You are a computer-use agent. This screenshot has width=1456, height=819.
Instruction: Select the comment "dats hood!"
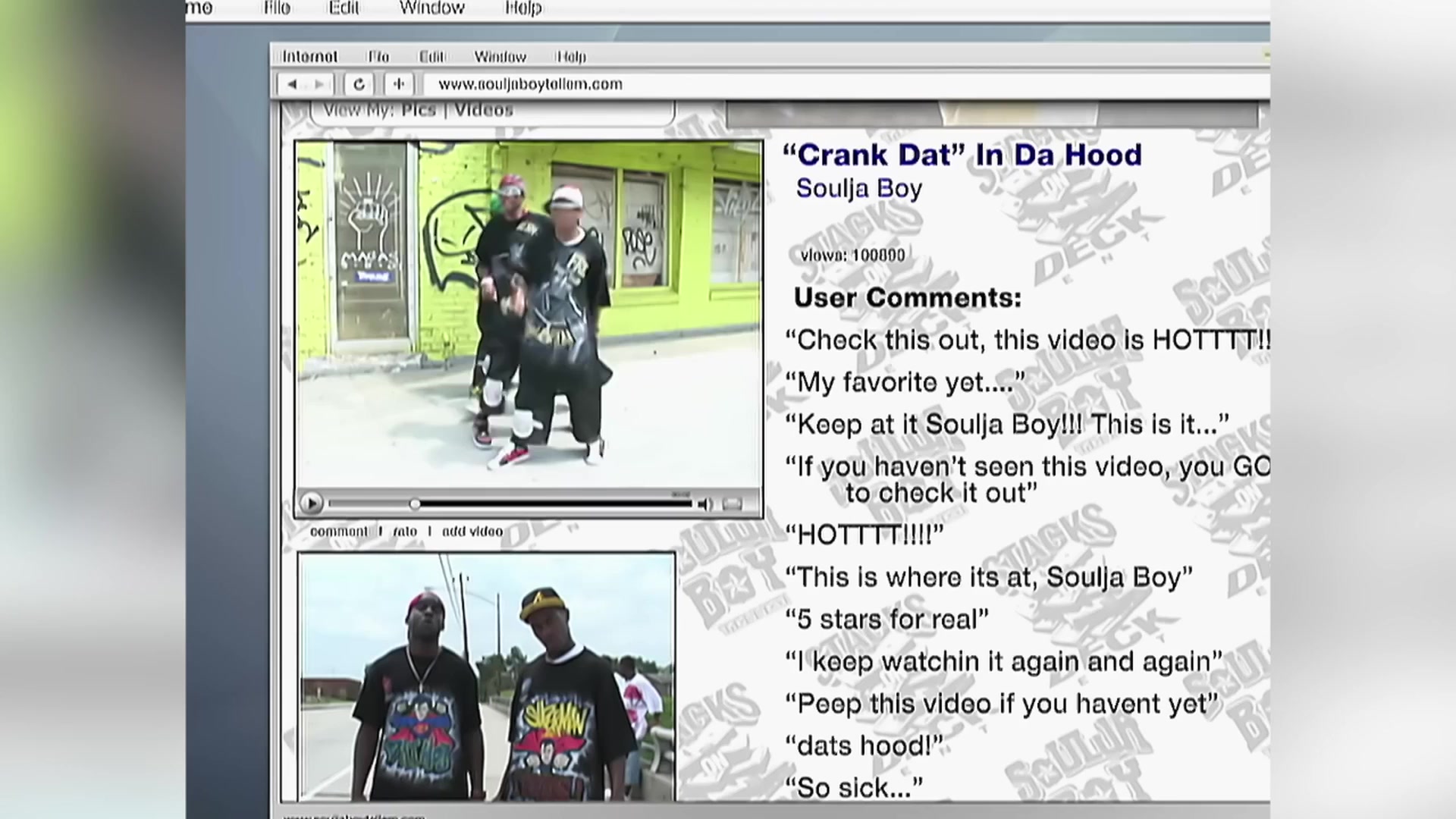click(x=864, y=746)
